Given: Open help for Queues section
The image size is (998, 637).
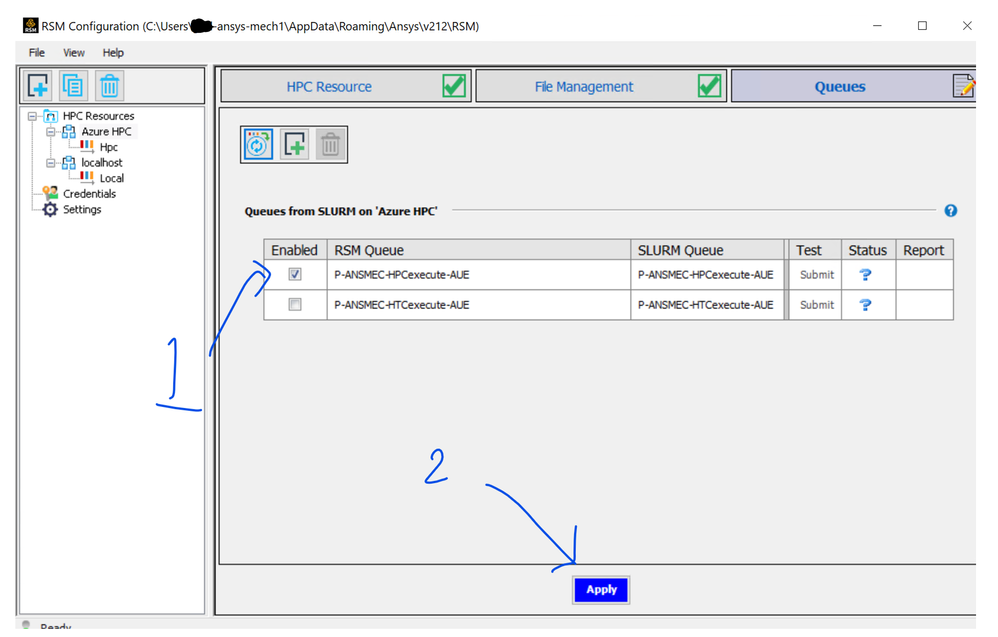Looking at the screenshot, I should (x=950, y=211).
